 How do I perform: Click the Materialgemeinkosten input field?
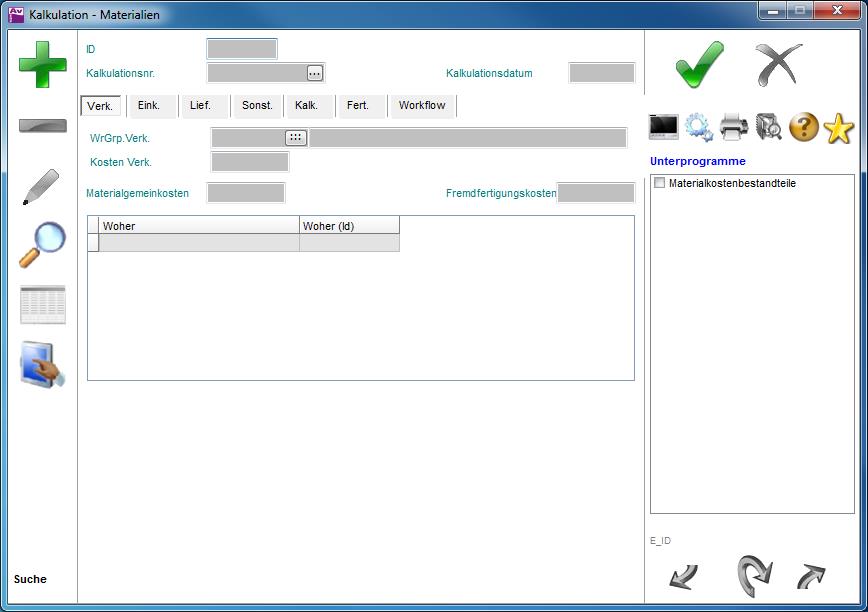coord(246,193)
